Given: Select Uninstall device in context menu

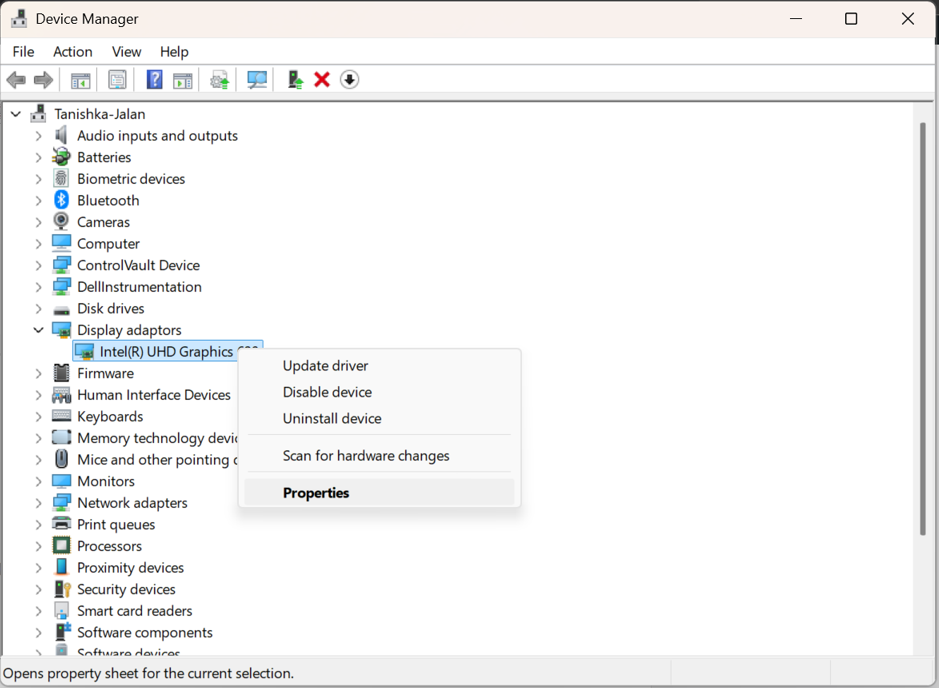Looking at the screenshot, I should [380, 418].
